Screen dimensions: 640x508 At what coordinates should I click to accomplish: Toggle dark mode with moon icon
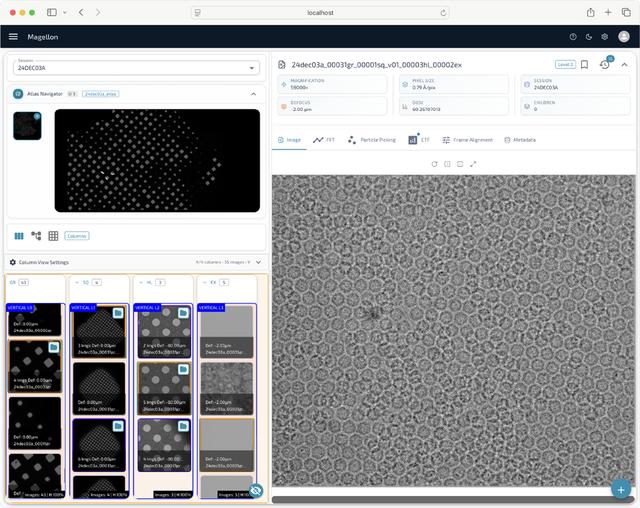click(589, 37)
